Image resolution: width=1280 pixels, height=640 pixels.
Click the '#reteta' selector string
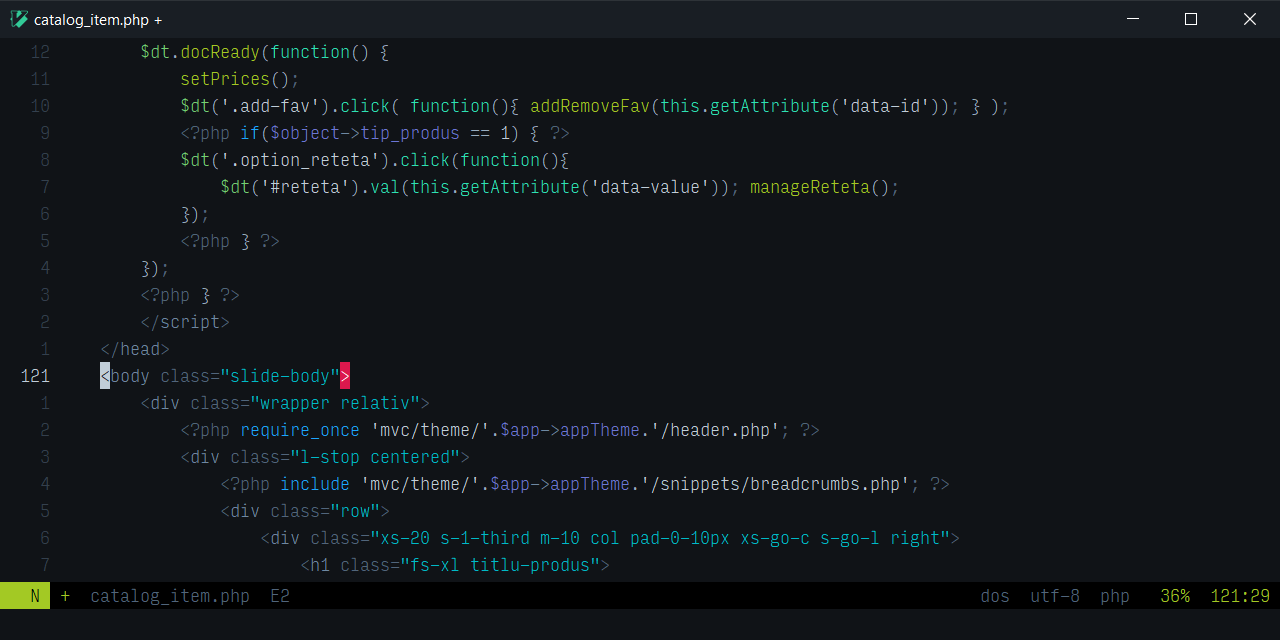pyautogui.click(x=305, y=187)
